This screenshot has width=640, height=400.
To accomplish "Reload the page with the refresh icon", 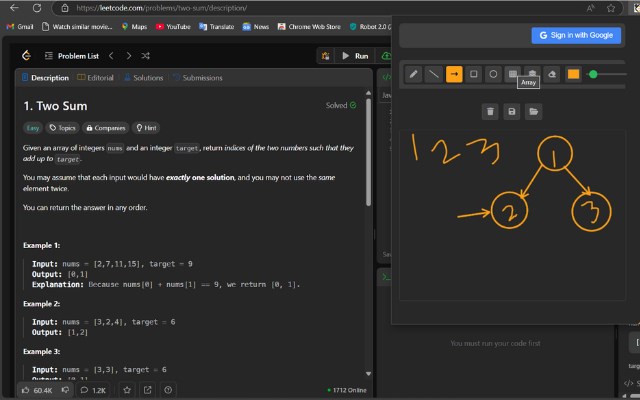I will point(37,8).
